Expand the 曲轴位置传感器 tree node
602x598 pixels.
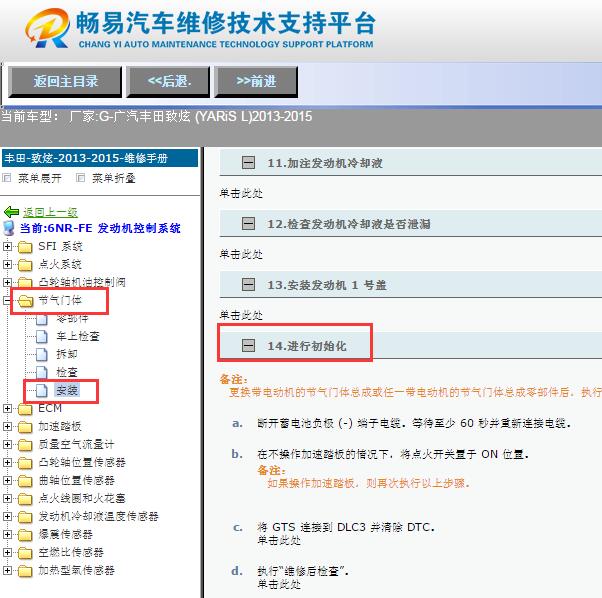click(7, 481)
